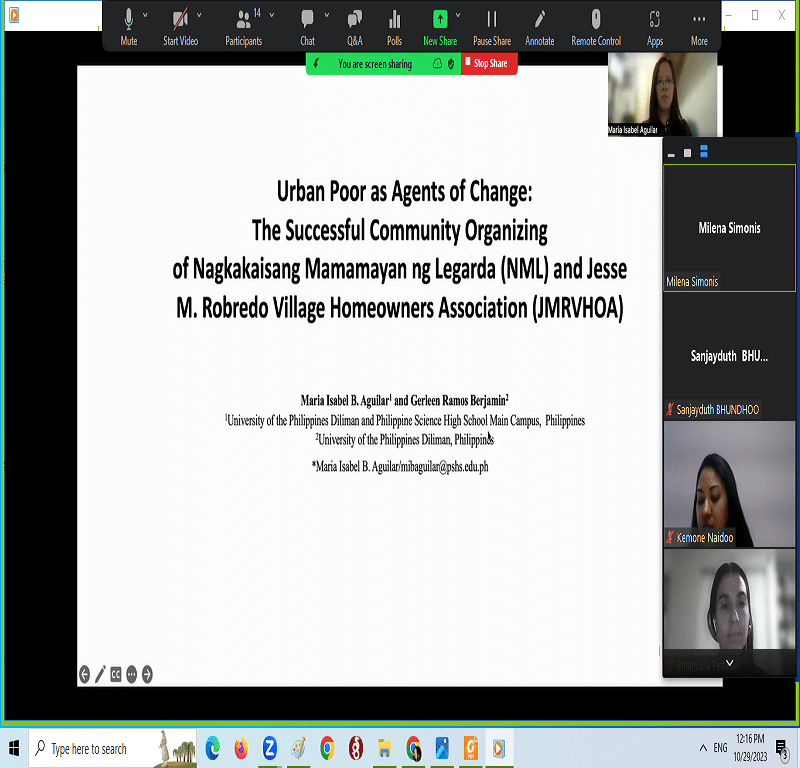Click the green New Share button
This screenshot has width=800, height=768.
(439, 19)
